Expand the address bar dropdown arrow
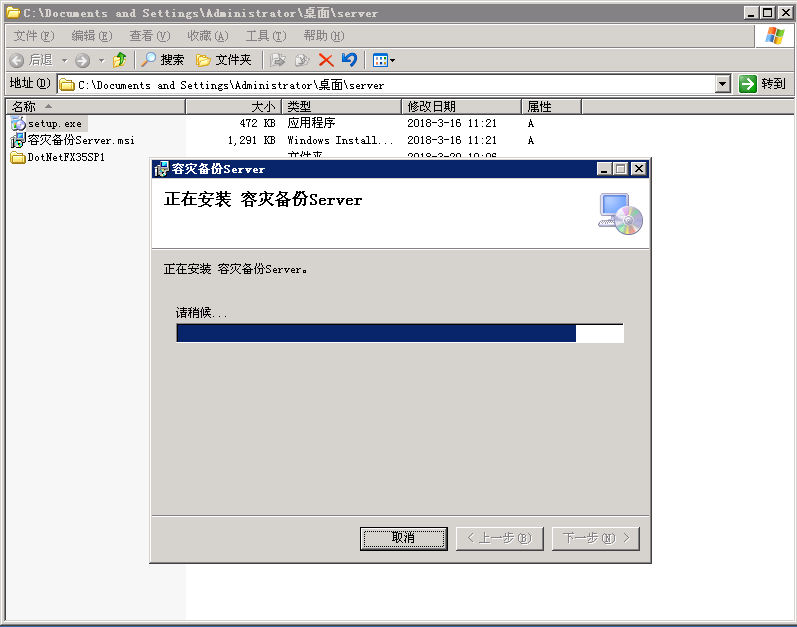This screenshot has height=627, width=797. pos(723,85)
